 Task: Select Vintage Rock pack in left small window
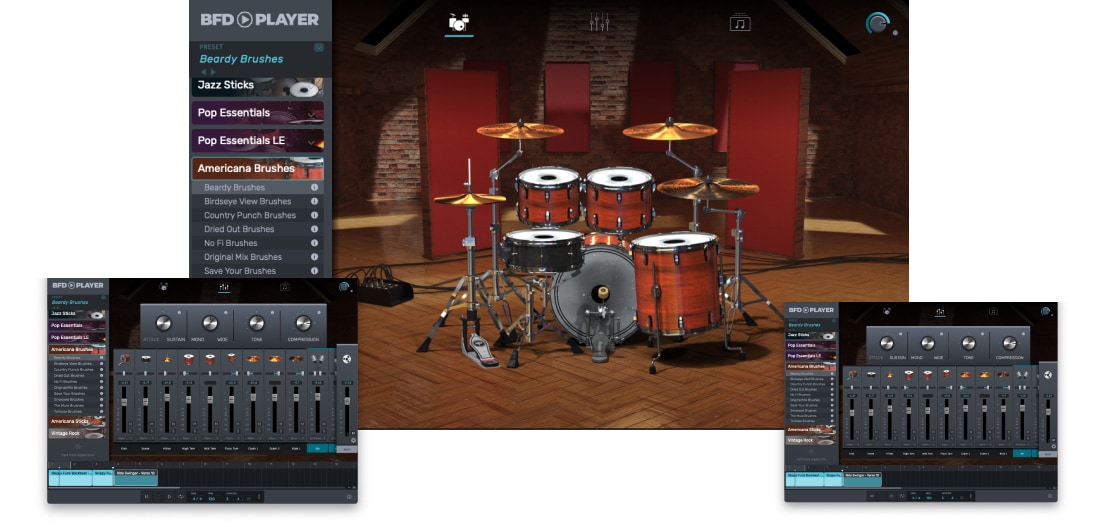coord(77,434)
